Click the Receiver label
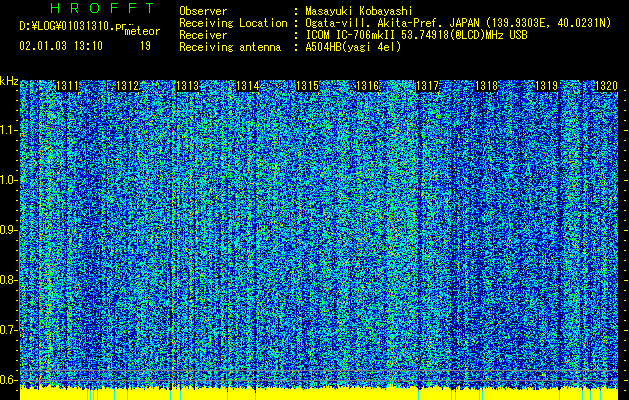This screenshot has height=400, width=629. pyautogui.click(x=203, y=35)
